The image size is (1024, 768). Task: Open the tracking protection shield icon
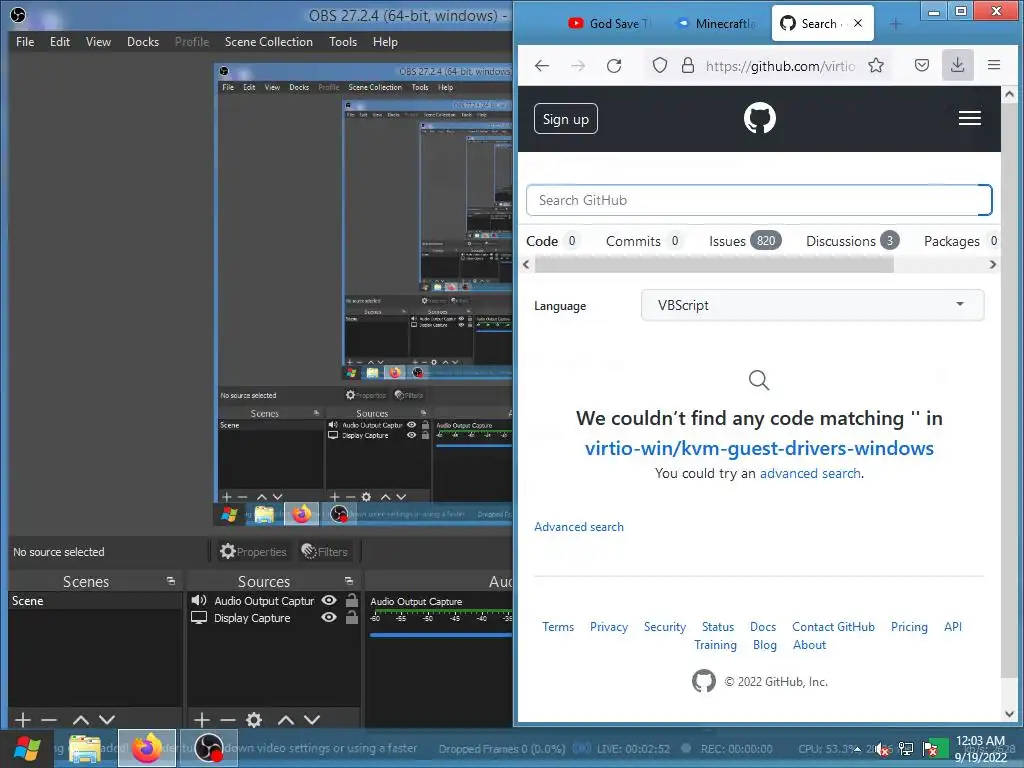pos(660,65)
